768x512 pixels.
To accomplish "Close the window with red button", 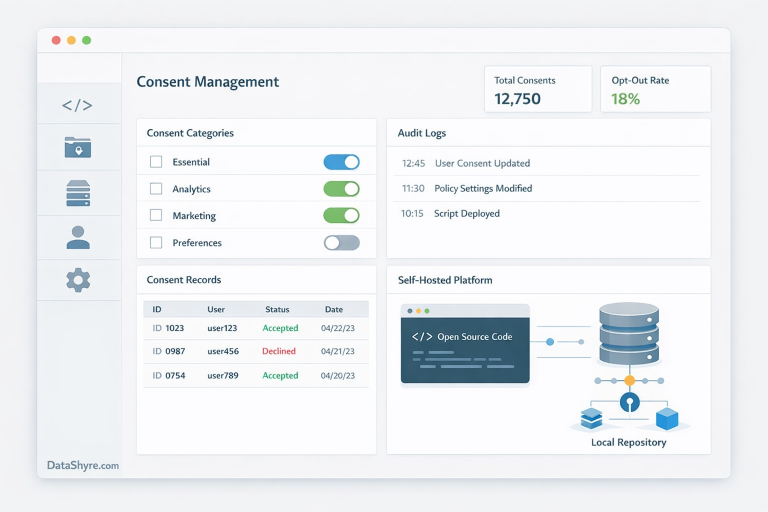I will pyautogui.click(x=56, y=40).
